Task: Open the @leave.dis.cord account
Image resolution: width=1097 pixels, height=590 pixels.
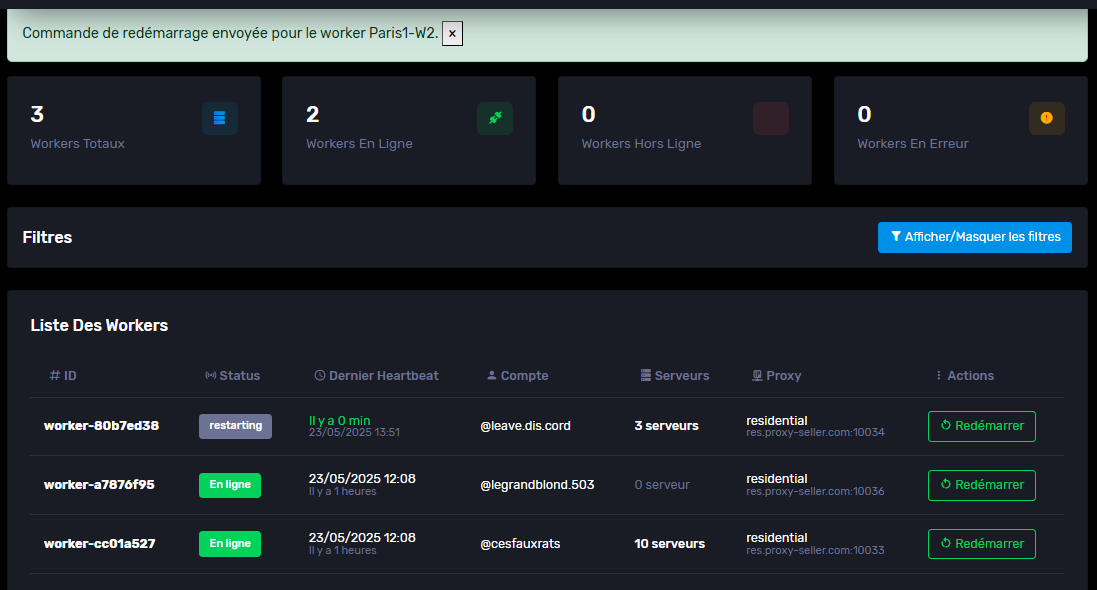Action: point(525,426)
